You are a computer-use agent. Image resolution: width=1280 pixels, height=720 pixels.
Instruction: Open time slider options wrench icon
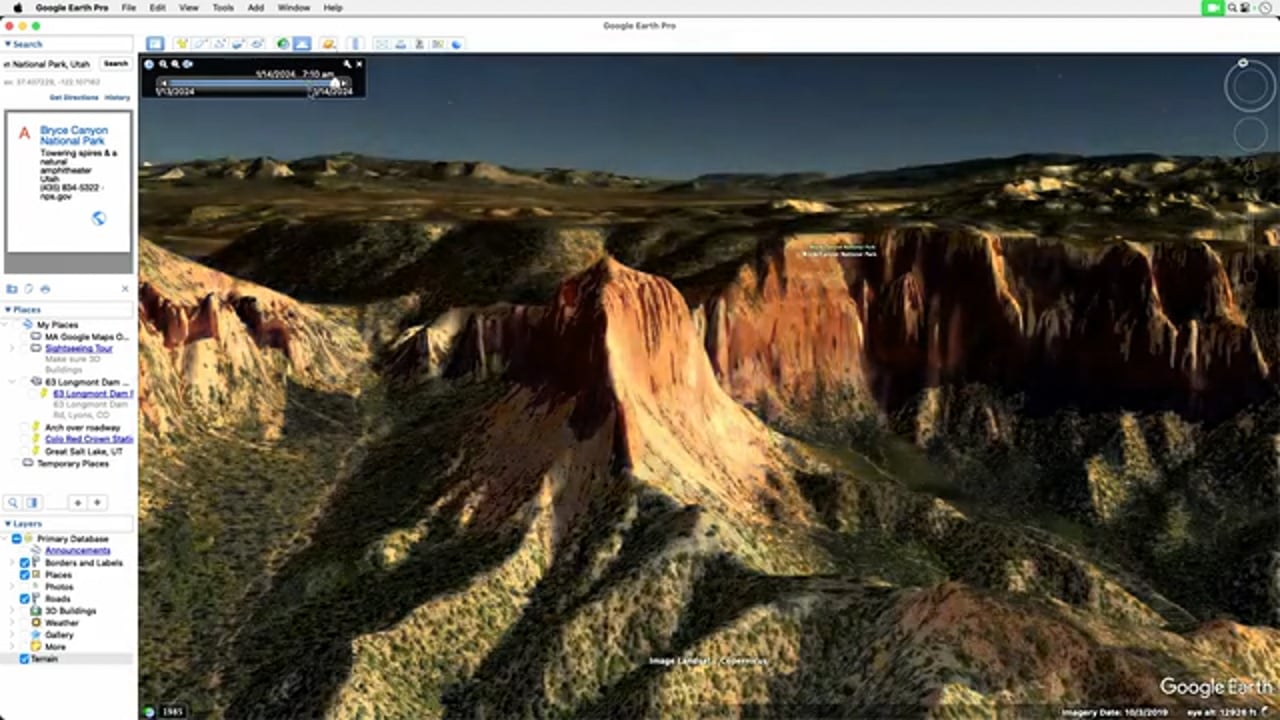point(347,64)
